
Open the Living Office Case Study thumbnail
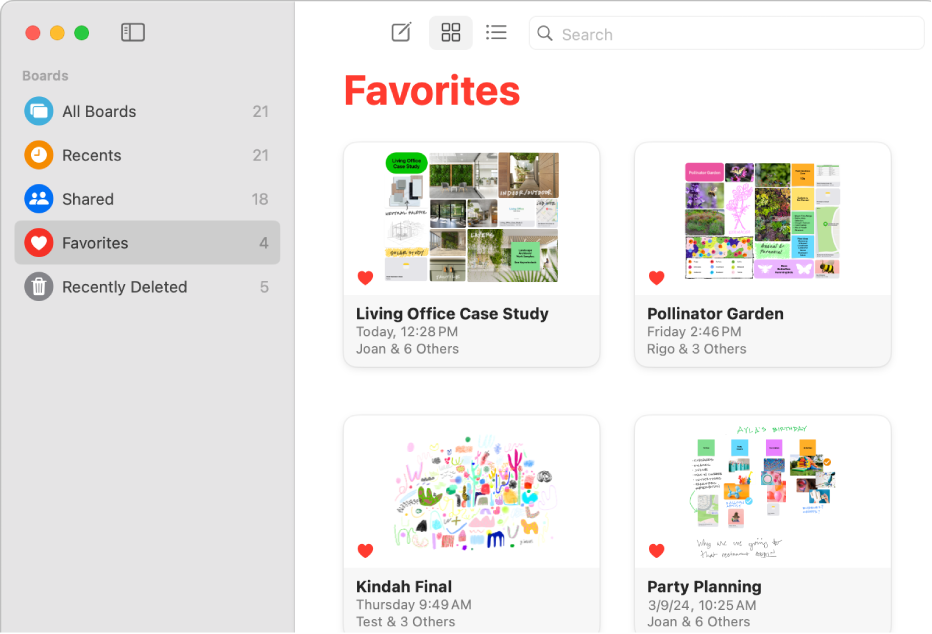tap(472, 217)
